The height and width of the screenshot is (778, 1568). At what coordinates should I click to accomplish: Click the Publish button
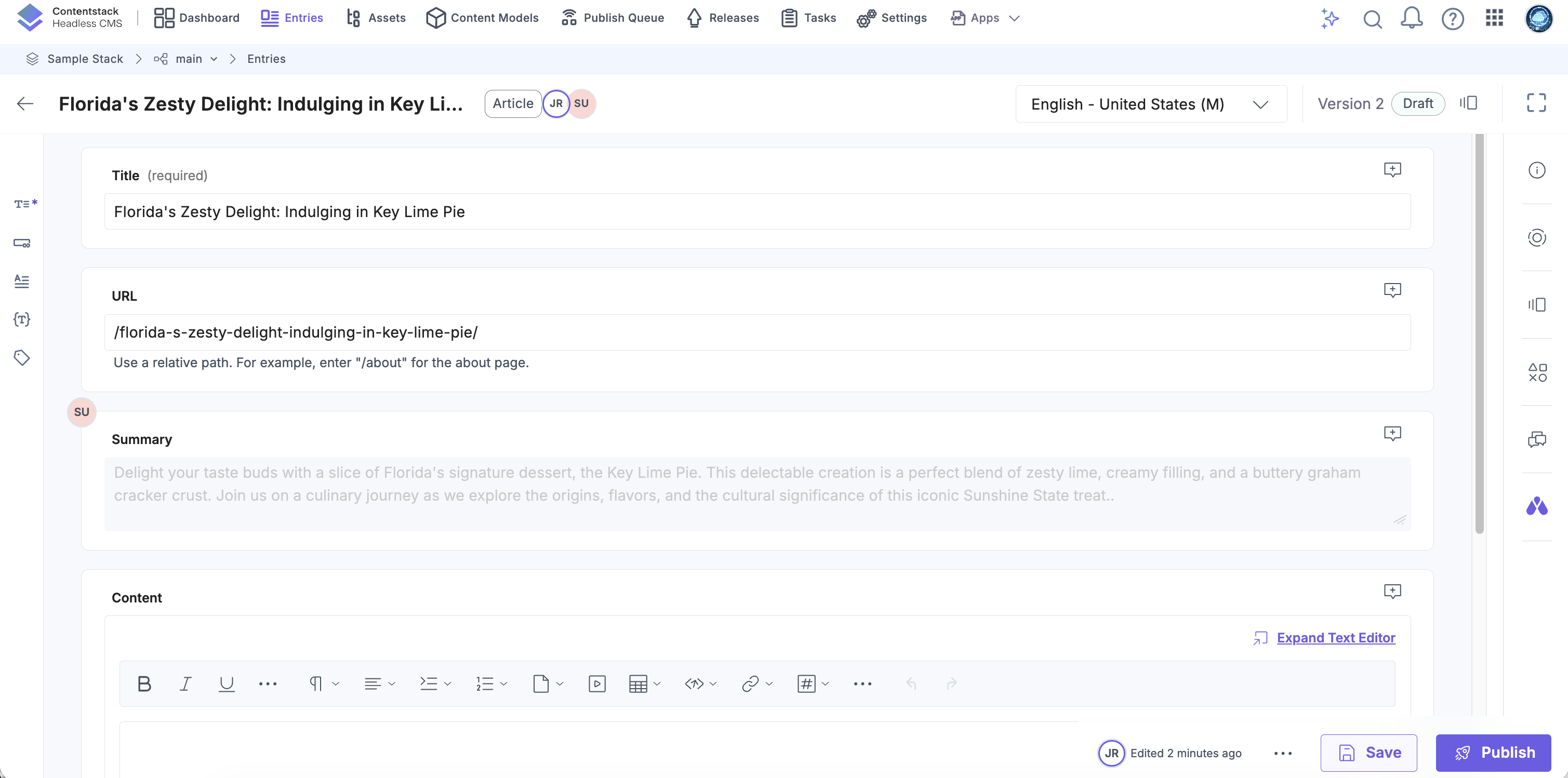pos(1493,753)
